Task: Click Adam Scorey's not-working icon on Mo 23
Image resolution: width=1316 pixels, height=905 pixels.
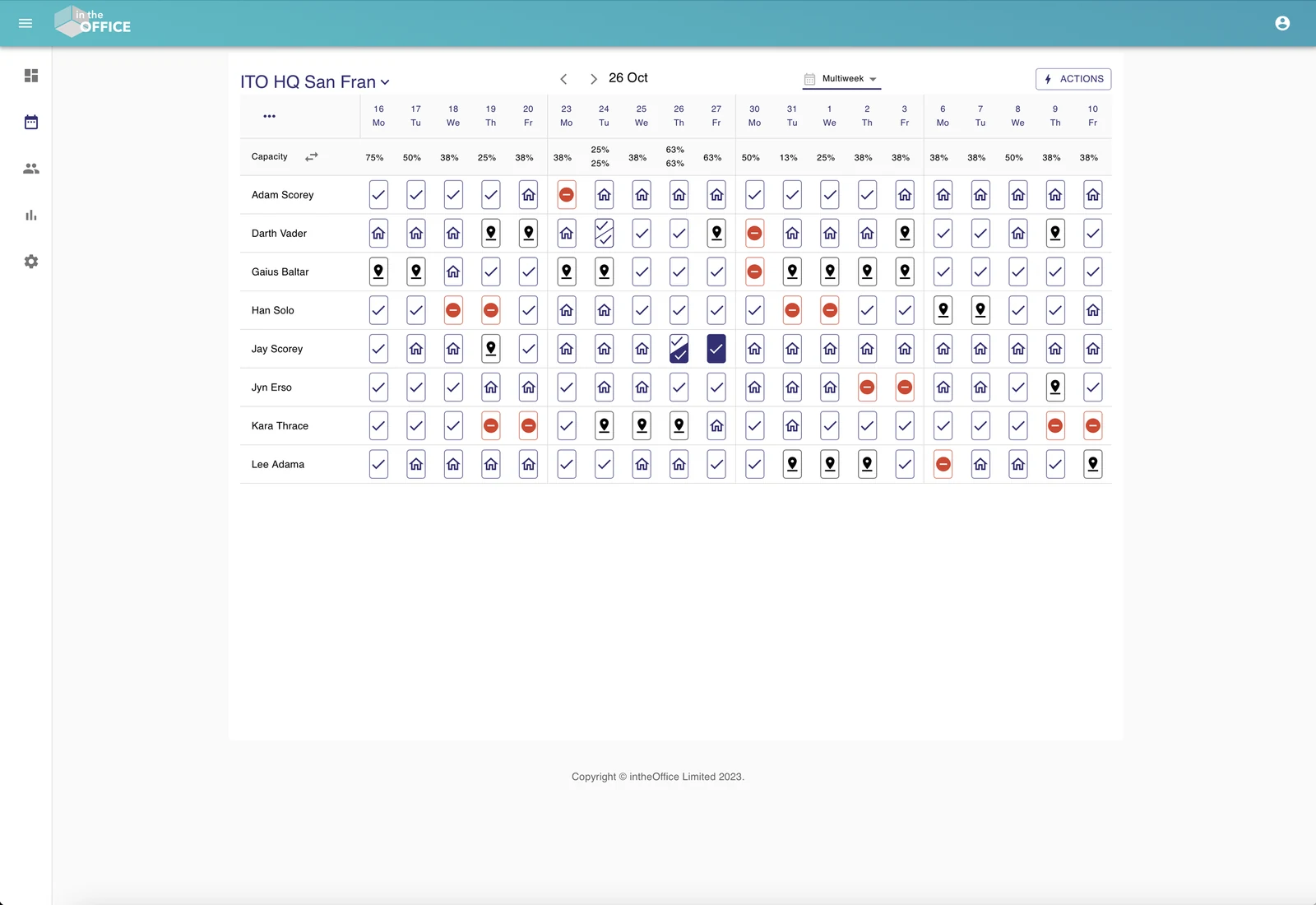Action: point(567,195)
